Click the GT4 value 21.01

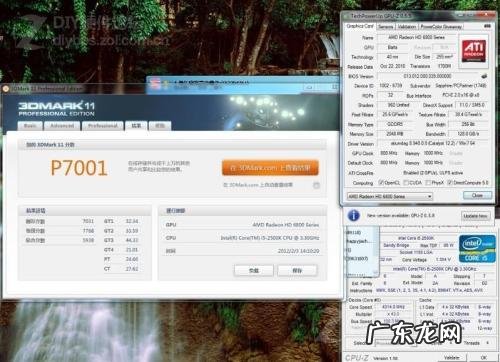coord(132,250)
